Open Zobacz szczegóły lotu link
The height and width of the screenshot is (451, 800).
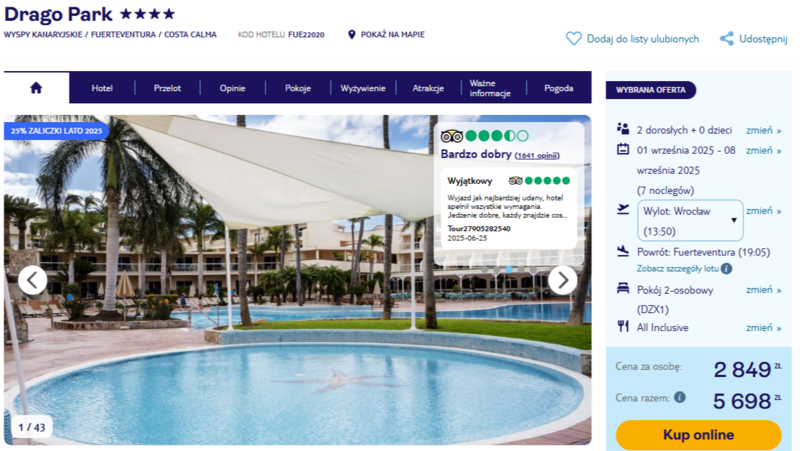[678, 268]
